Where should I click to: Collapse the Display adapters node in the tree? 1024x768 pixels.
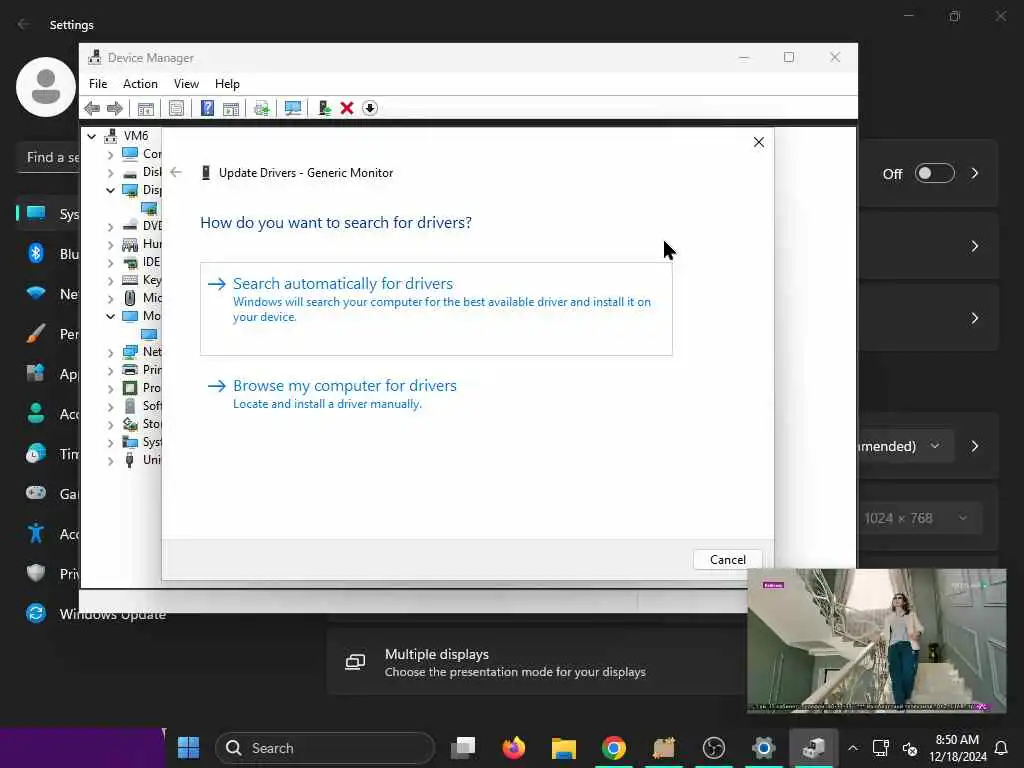click(110, 190)
